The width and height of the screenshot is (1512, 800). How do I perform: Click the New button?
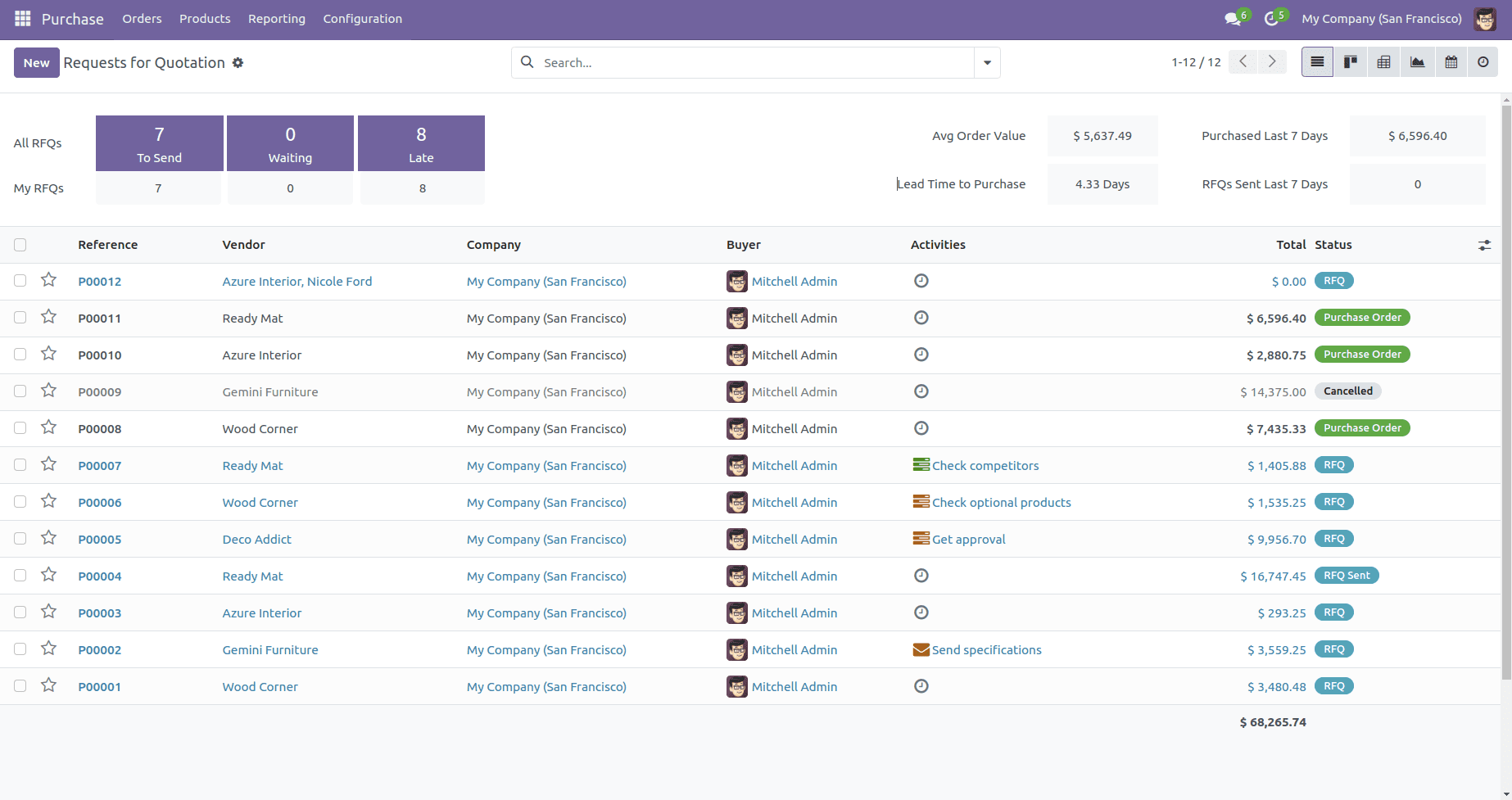(36, 62)
